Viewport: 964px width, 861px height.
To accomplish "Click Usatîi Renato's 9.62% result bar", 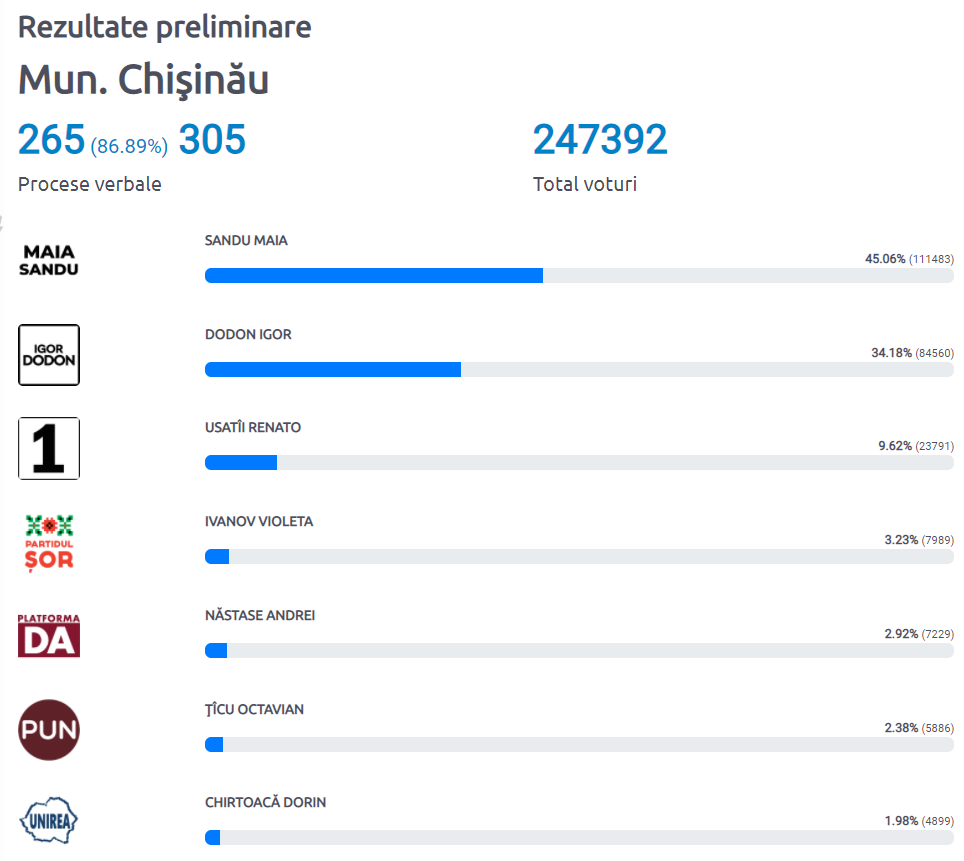I will 241,463.
